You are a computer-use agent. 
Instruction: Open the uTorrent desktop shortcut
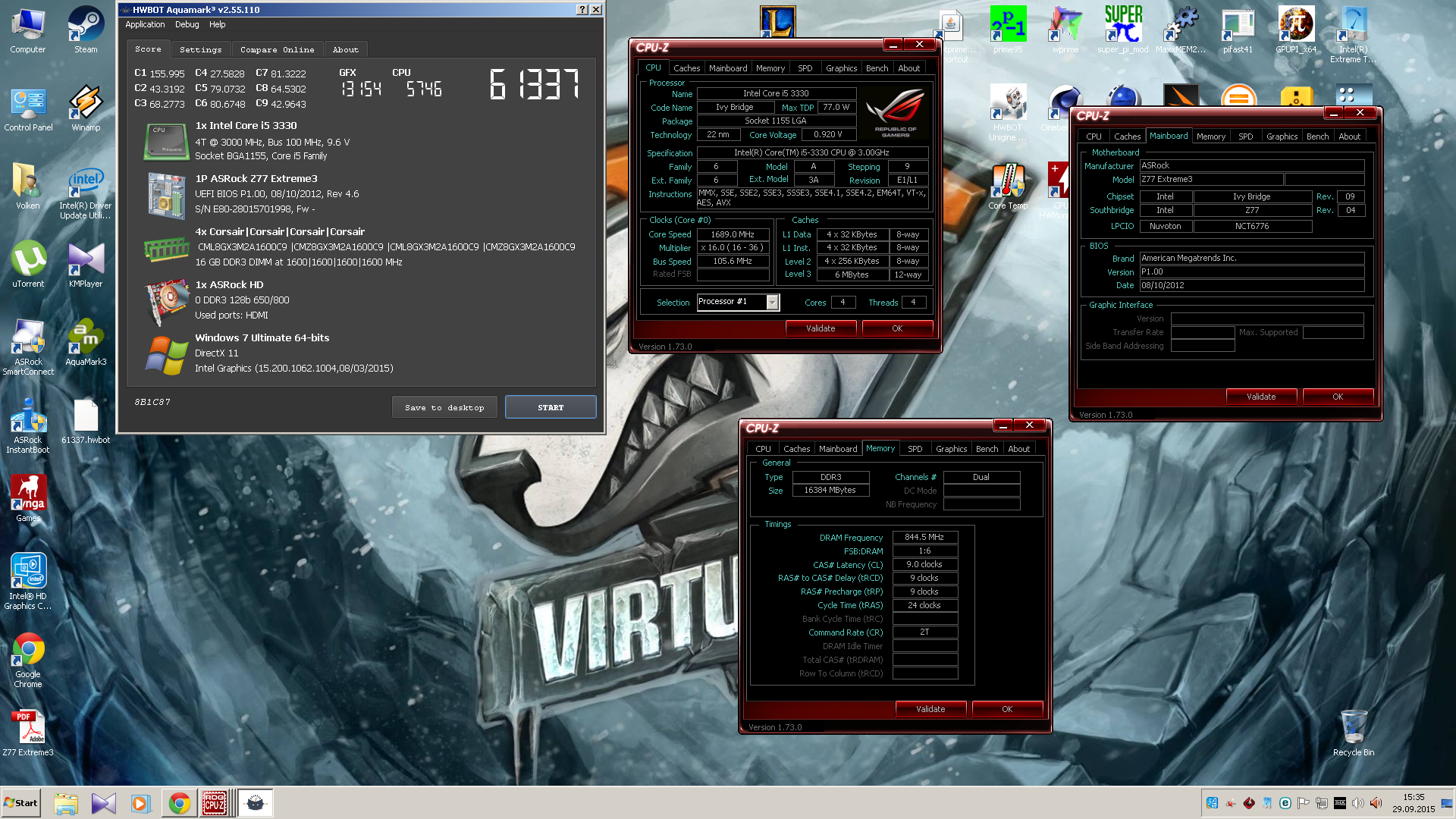click(x=28, y=265)
